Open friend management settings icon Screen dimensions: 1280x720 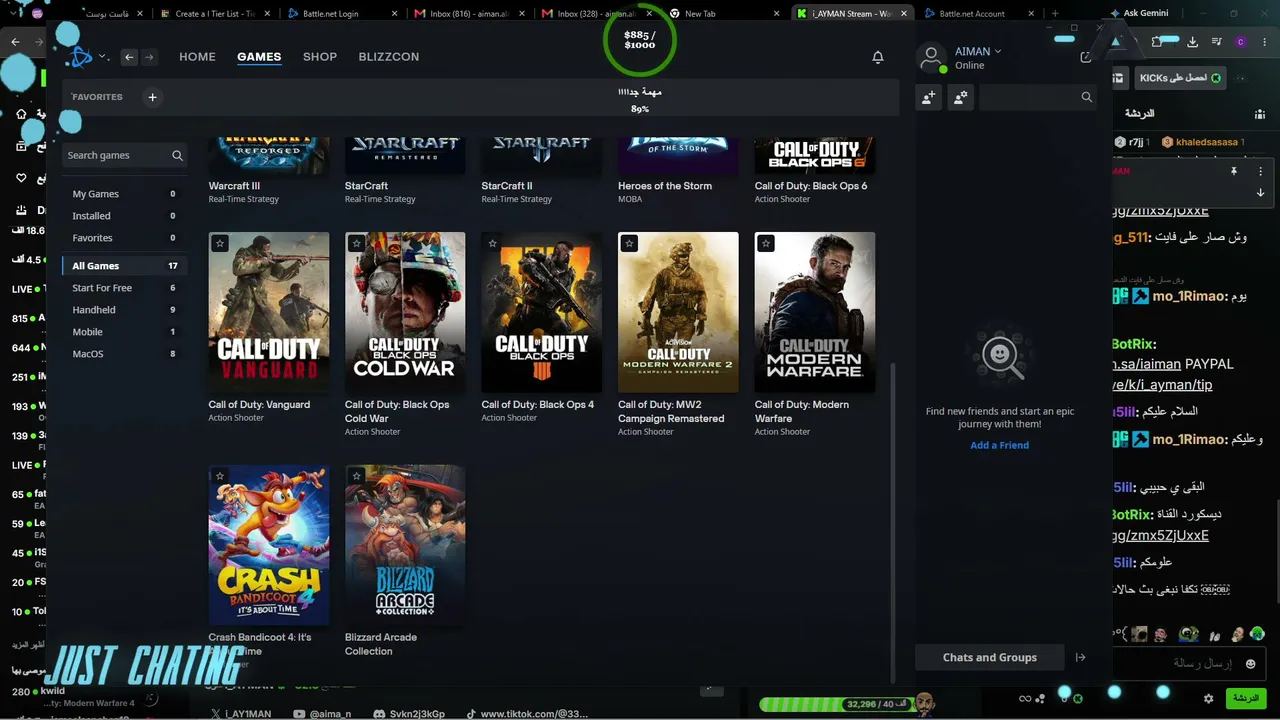pyautogui.click(x=961, y=97)
